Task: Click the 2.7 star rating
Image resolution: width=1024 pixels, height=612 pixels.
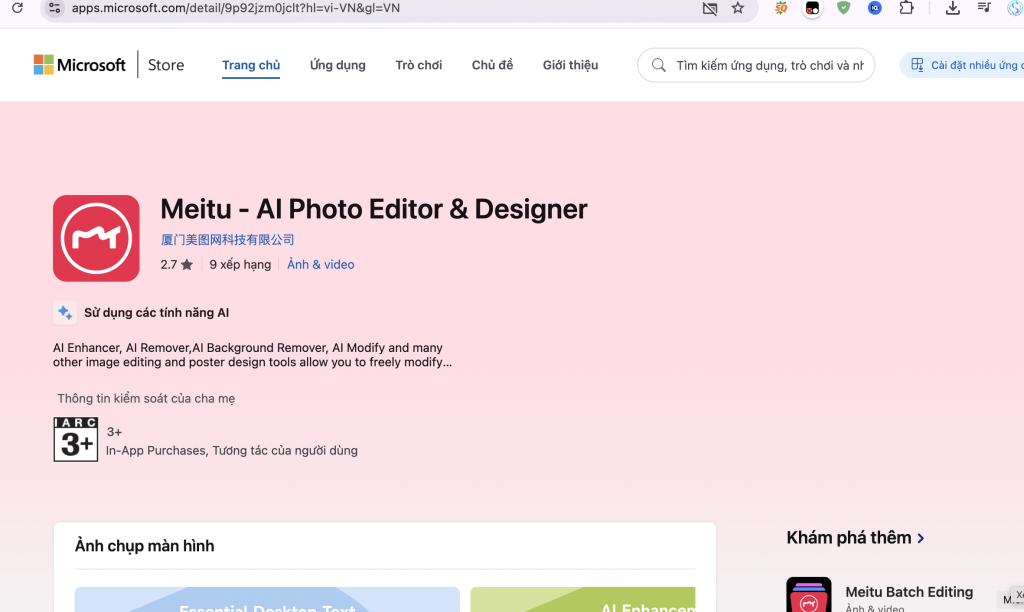Action: coord(176,265)
